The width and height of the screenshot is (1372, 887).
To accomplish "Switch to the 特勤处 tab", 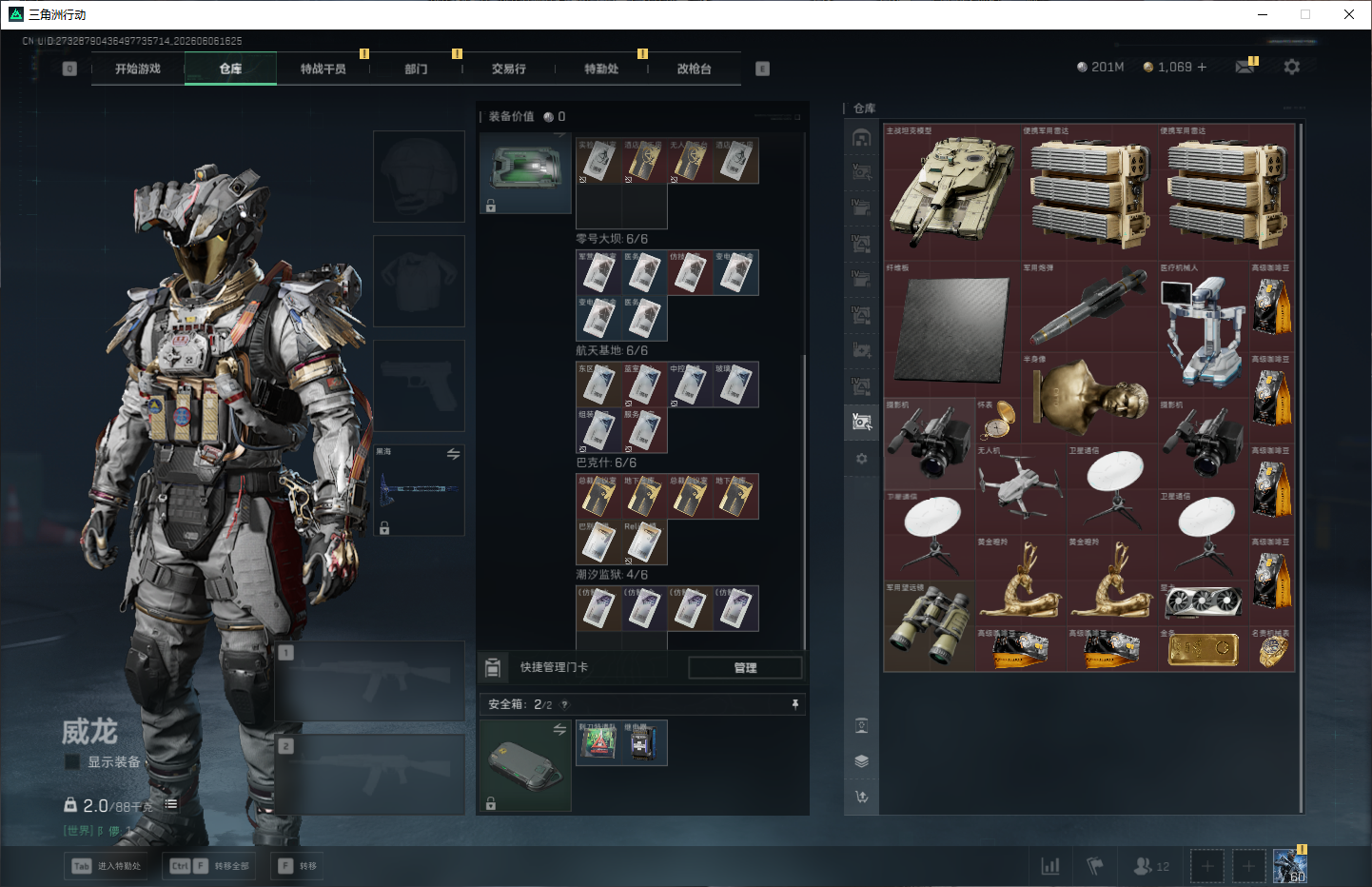I will [601, 69].
